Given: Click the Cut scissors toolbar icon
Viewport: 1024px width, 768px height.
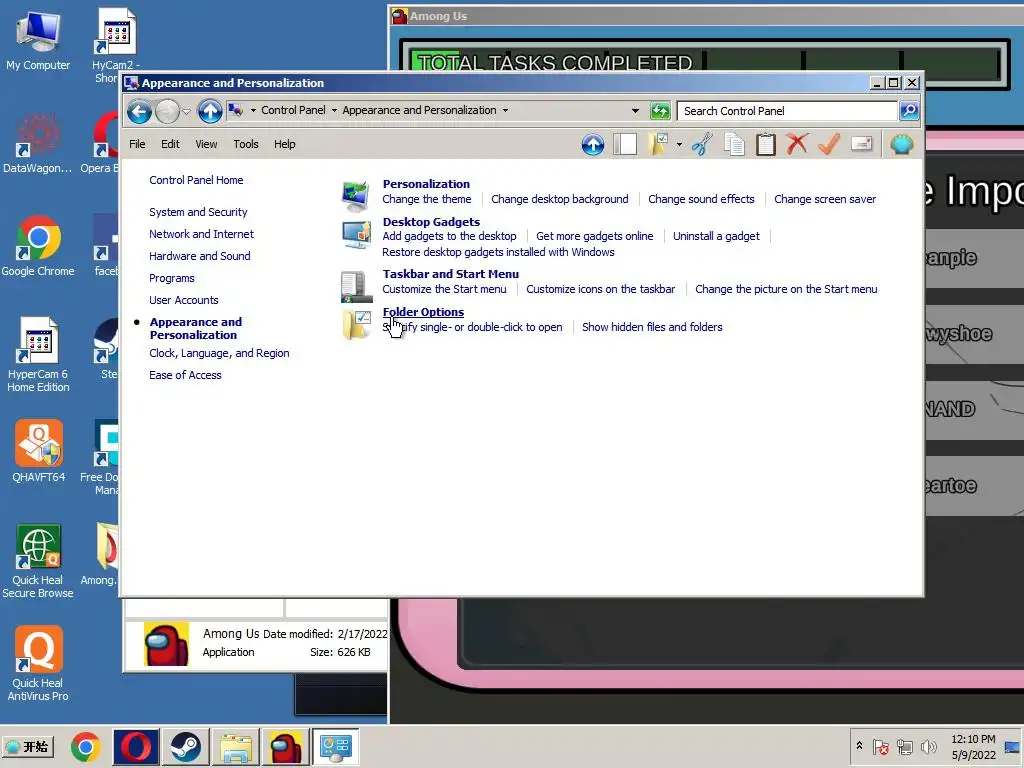Looking at the screenshot, I should point(702,144).
